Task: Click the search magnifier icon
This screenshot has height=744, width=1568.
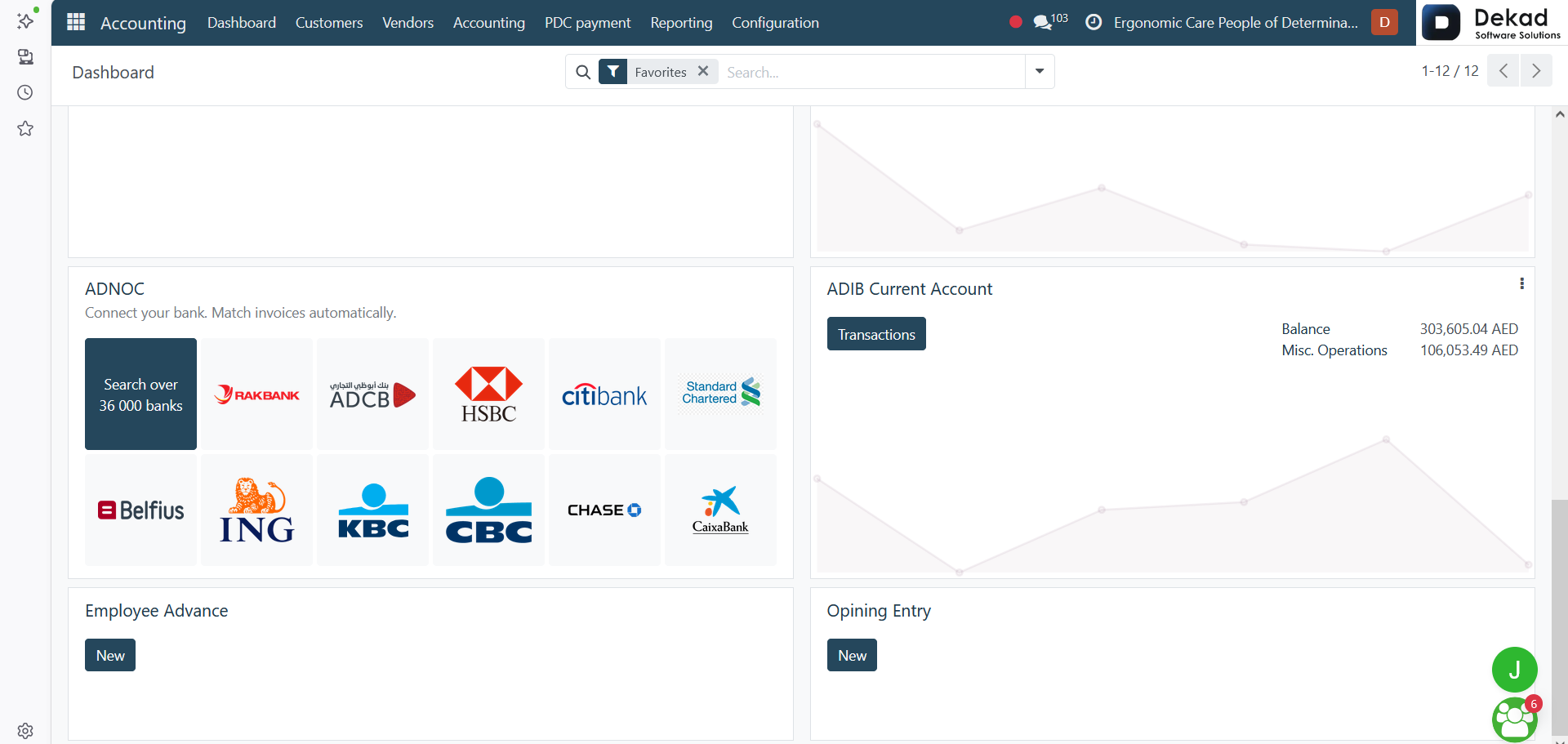Action: point(583,72)
